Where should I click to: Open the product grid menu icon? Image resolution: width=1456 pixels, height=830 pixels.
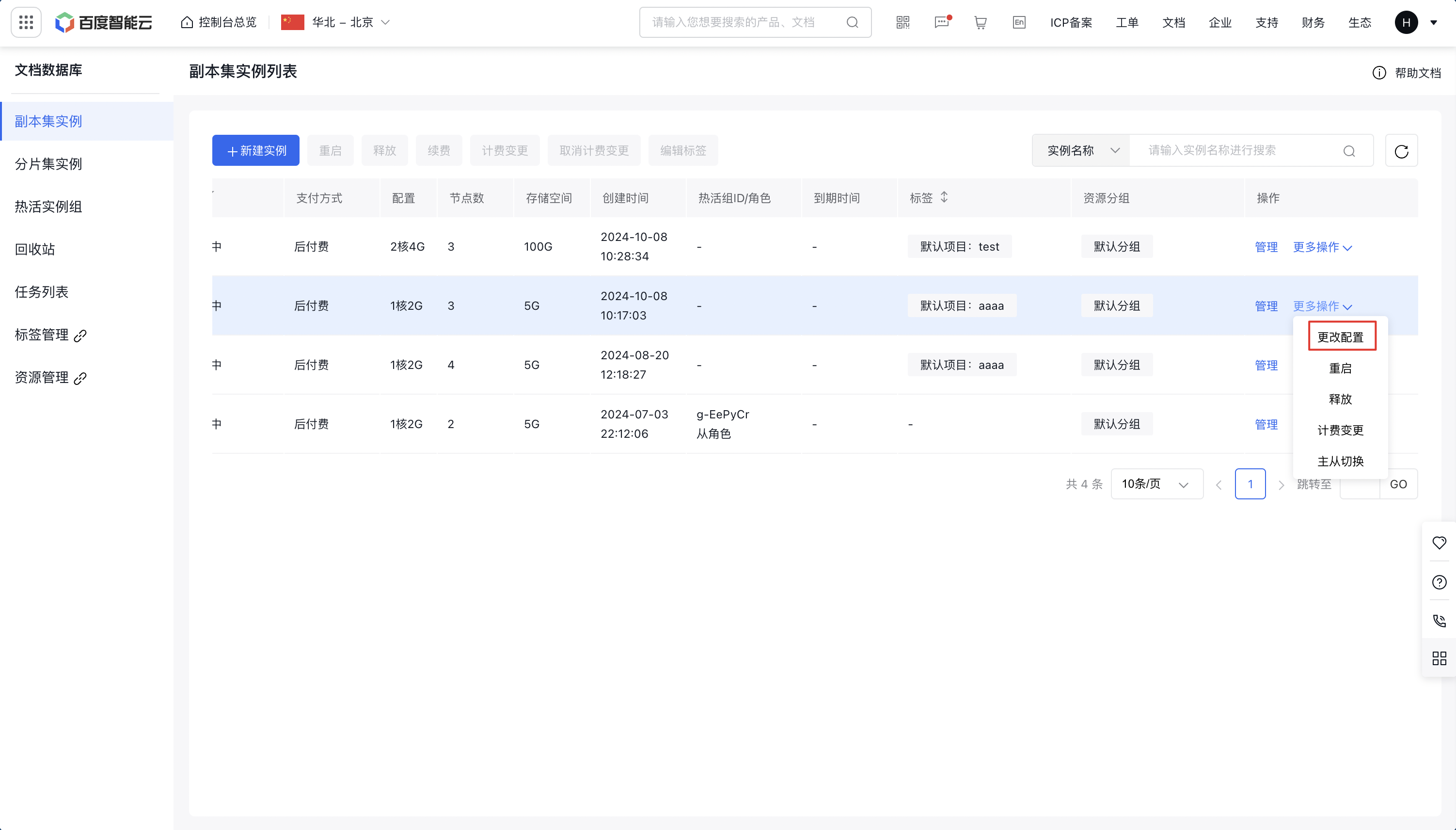point(26,22)
